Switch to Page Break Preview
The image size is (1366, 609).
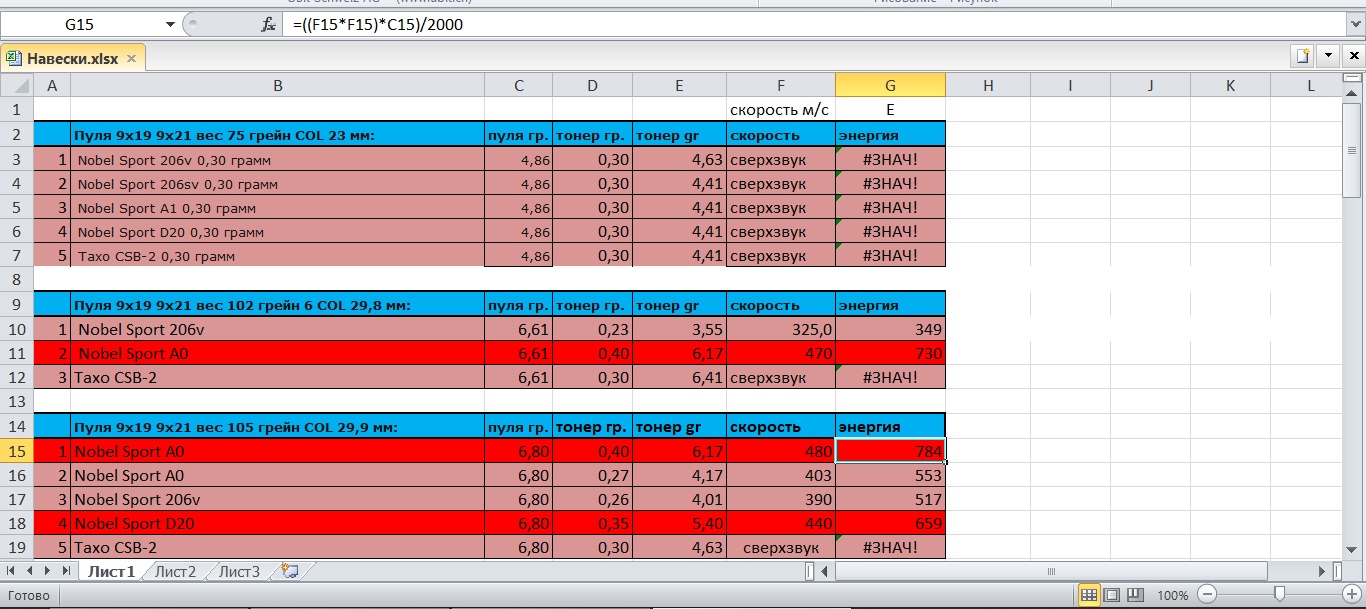click(1136, 595)
